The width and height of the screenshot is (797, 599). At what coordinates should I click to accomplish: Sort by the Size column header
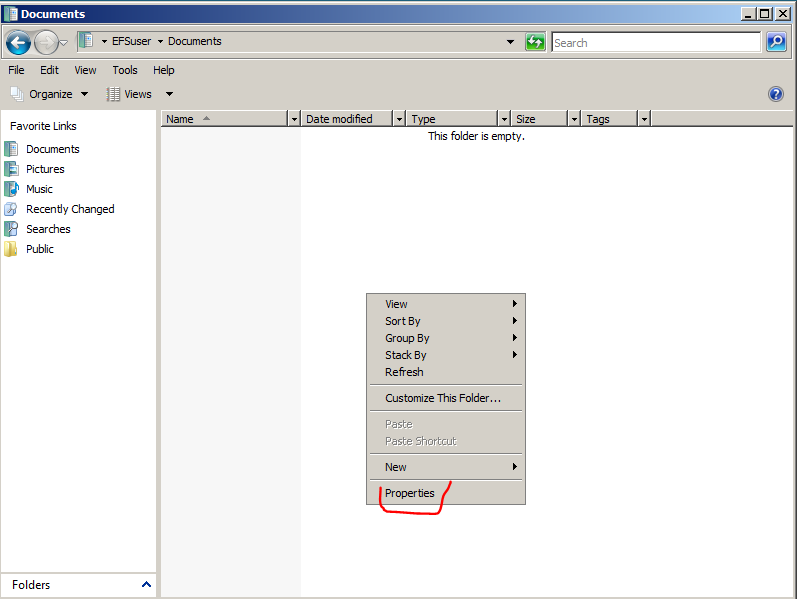pyautogui.click(x=539, y=119)
